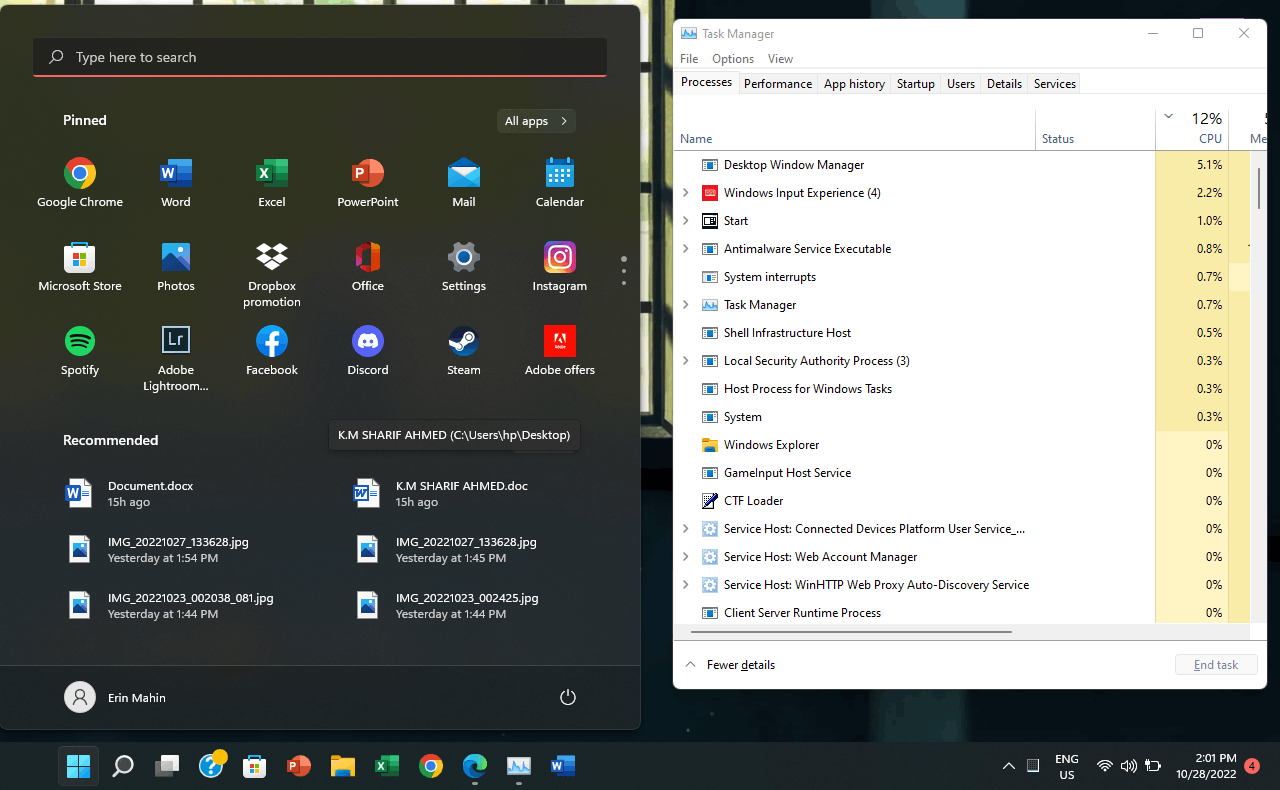The width and height of the screenshot is (1280, 790).
Task: Switch to the Startup tab
Action: (x=916, y=84)
